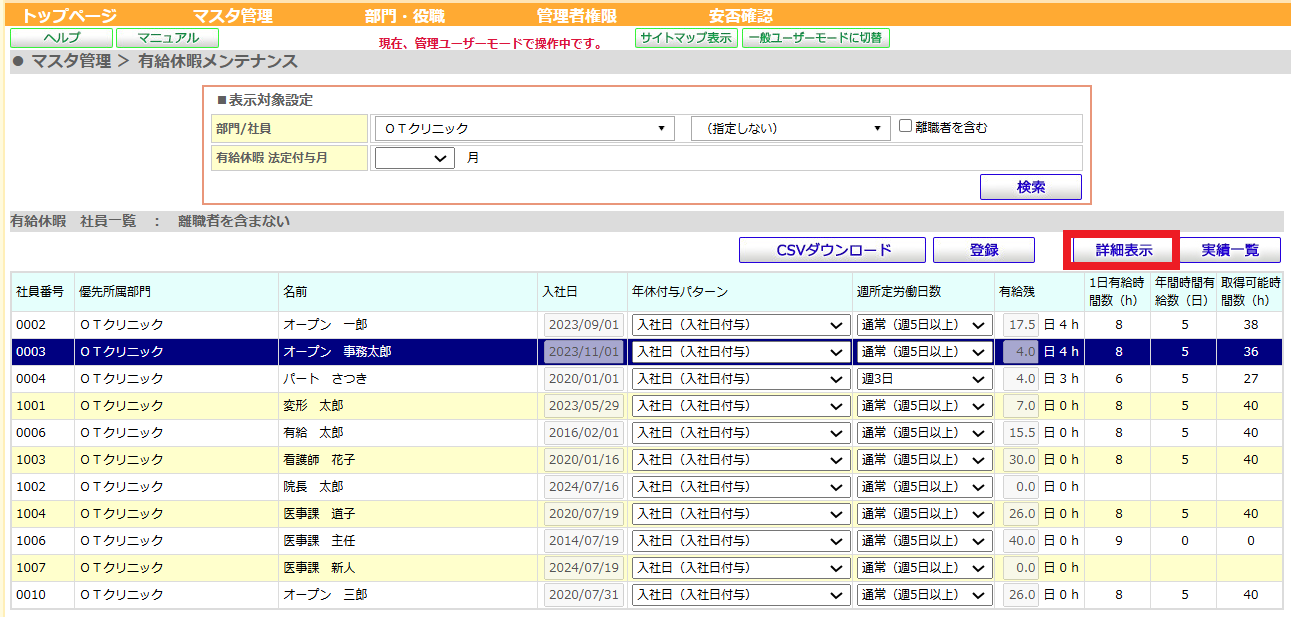The image size is (1291, 617).
Task: Open 週所定労働日数 dropdown for 有給 太郎
Action: (x=924, y=433)
